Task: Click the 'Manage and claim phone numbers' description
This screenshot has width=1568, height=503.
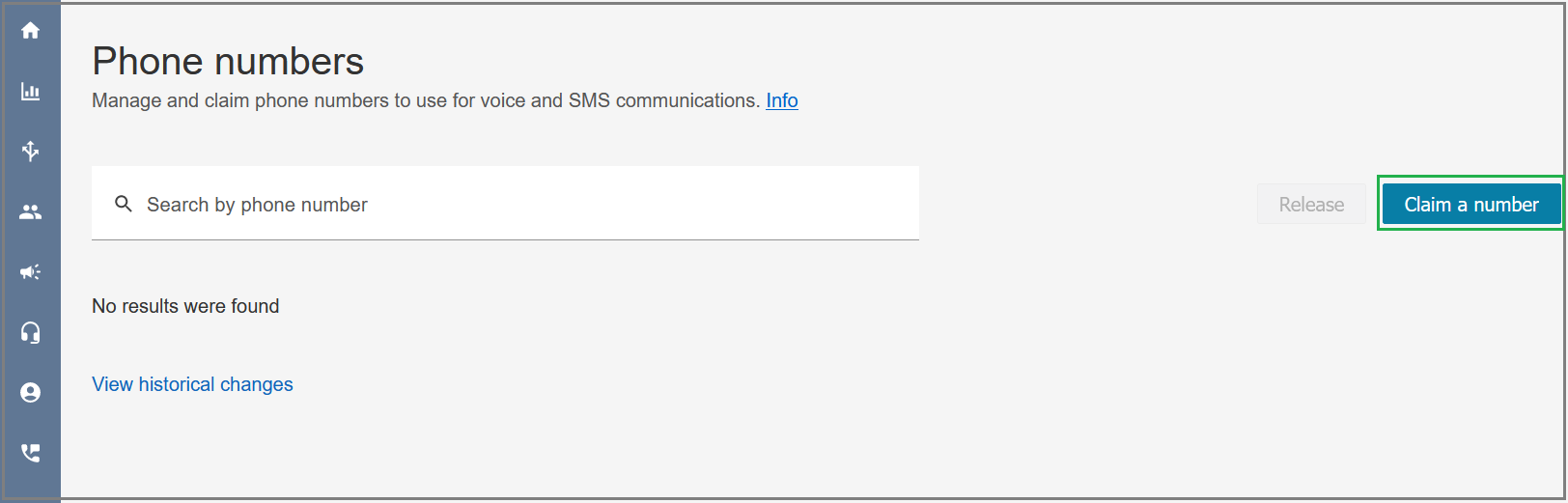Action: click(x=426, y=100)
